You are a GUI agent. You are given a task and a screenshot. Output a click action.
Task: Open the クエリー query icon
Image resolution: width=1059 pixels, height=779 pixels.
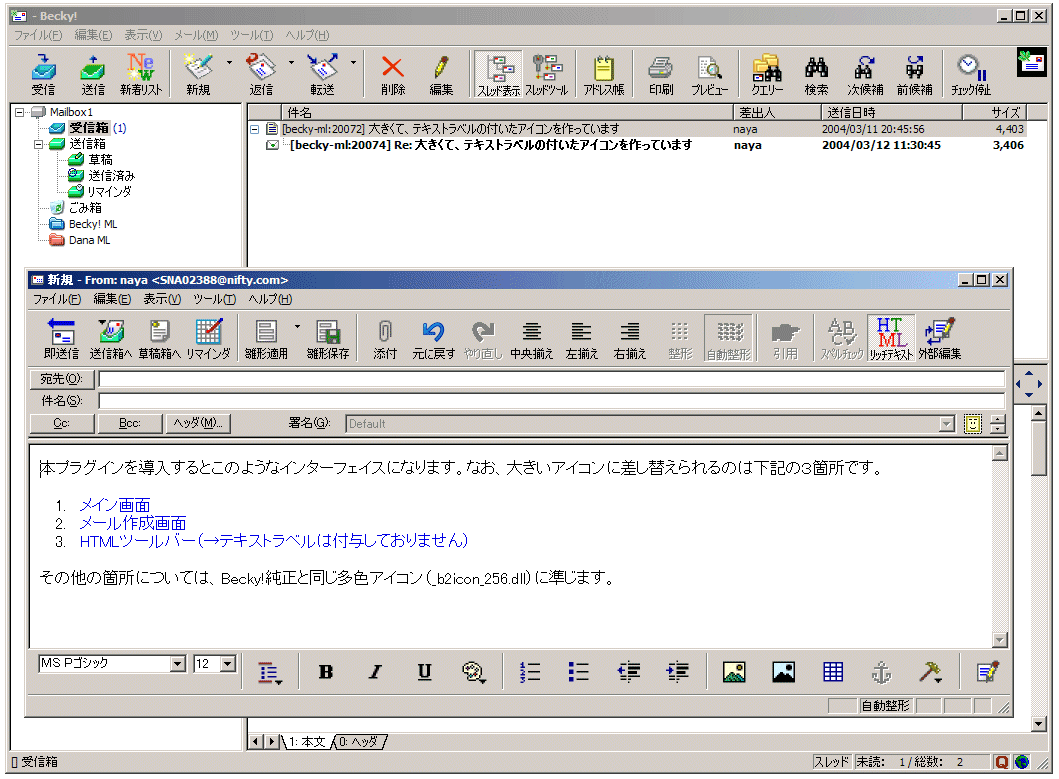coord(767,74)
